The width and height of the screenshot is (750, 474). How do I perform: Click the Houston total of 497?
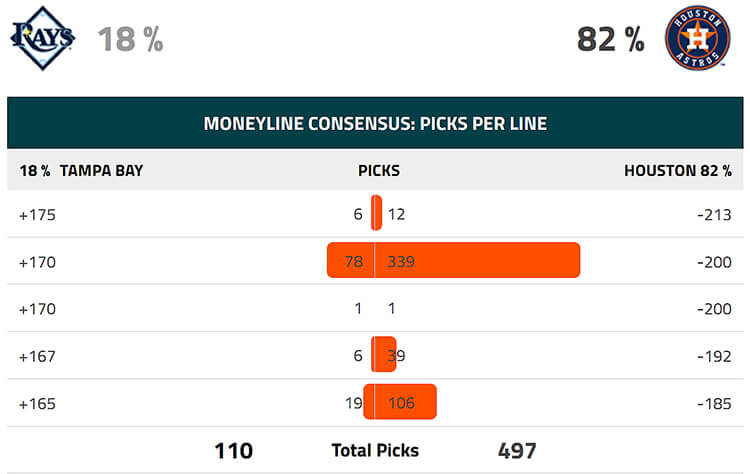pos(517,451)
